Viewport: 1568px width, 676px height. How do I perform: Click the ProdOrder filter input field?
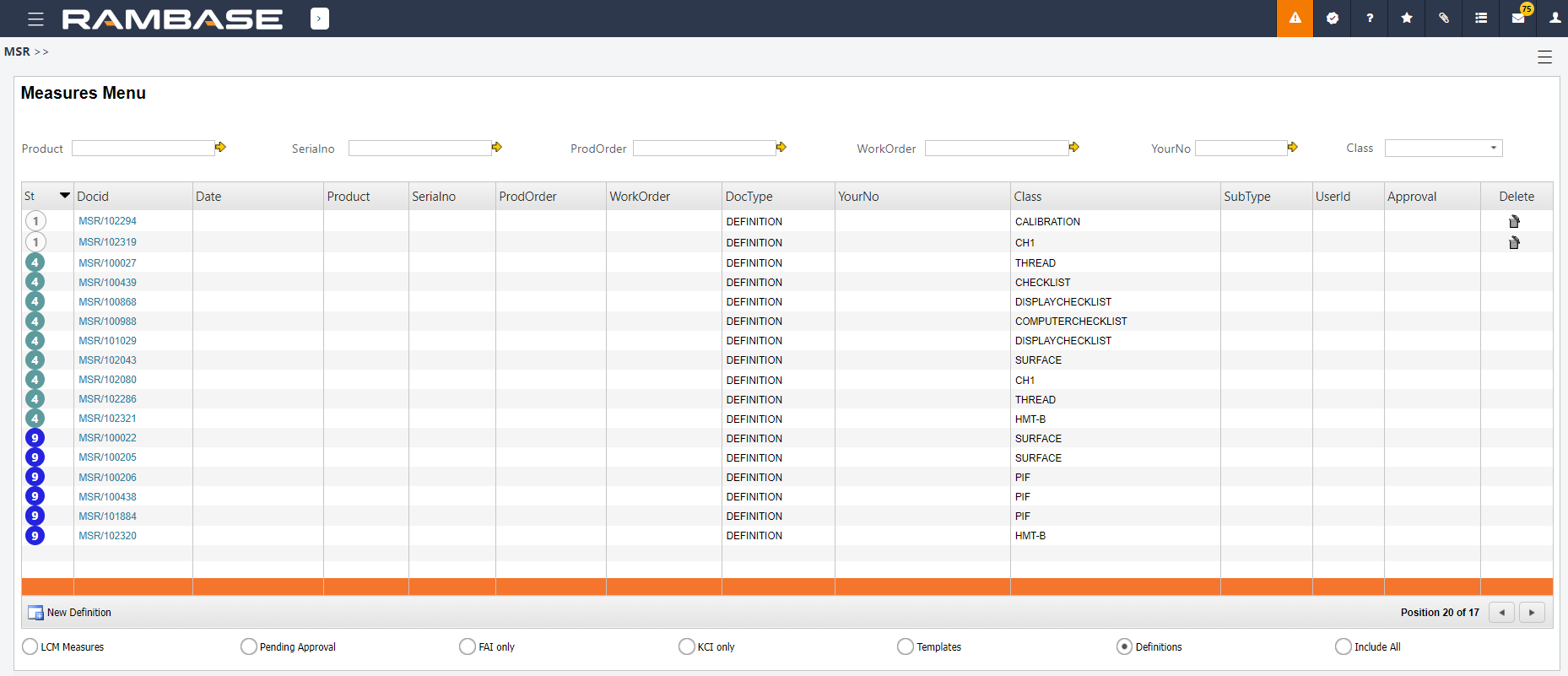[x=704, y=149]
